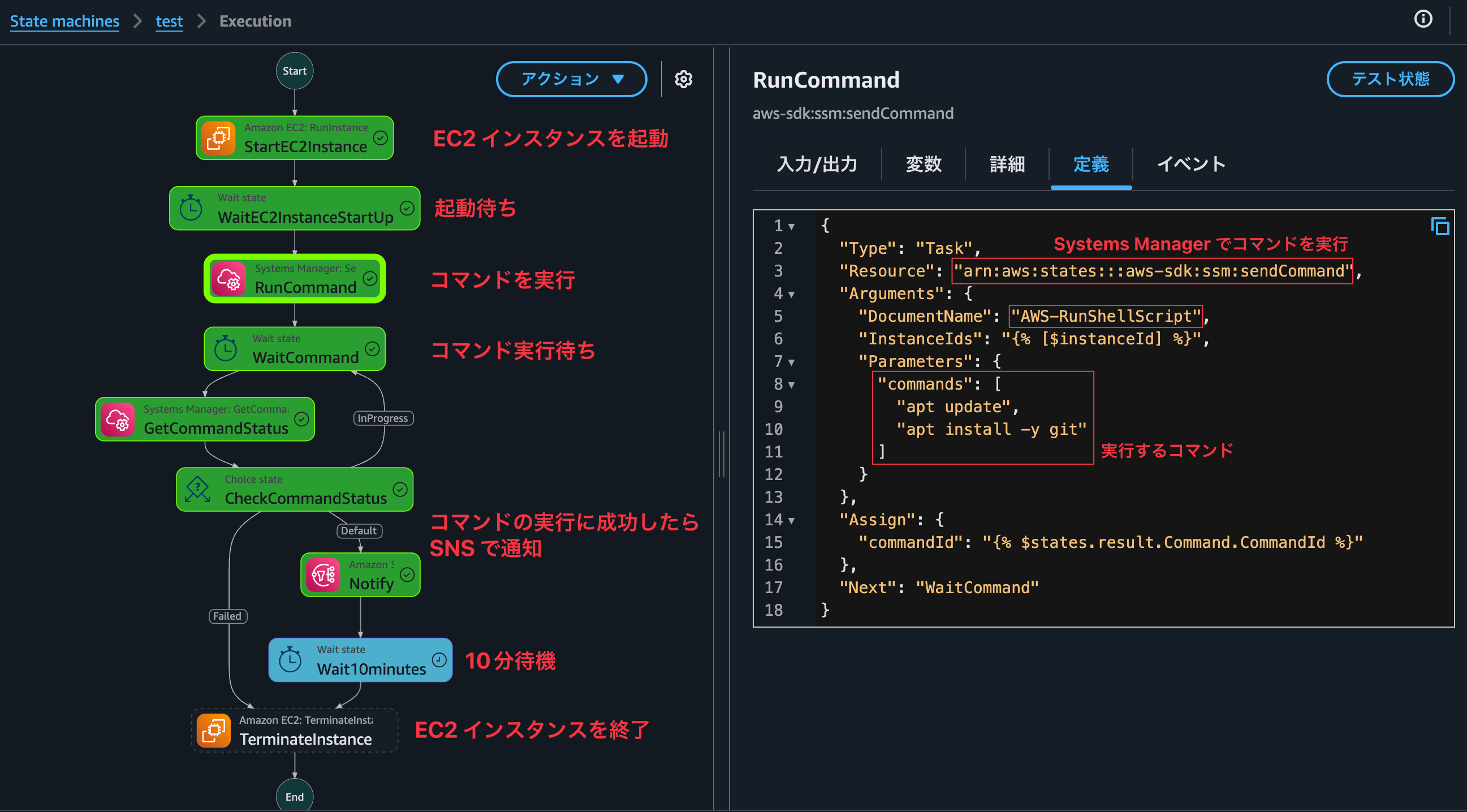
Task: Click the StartEC2Instance EC2 icon
Action: tap(219, 138)
